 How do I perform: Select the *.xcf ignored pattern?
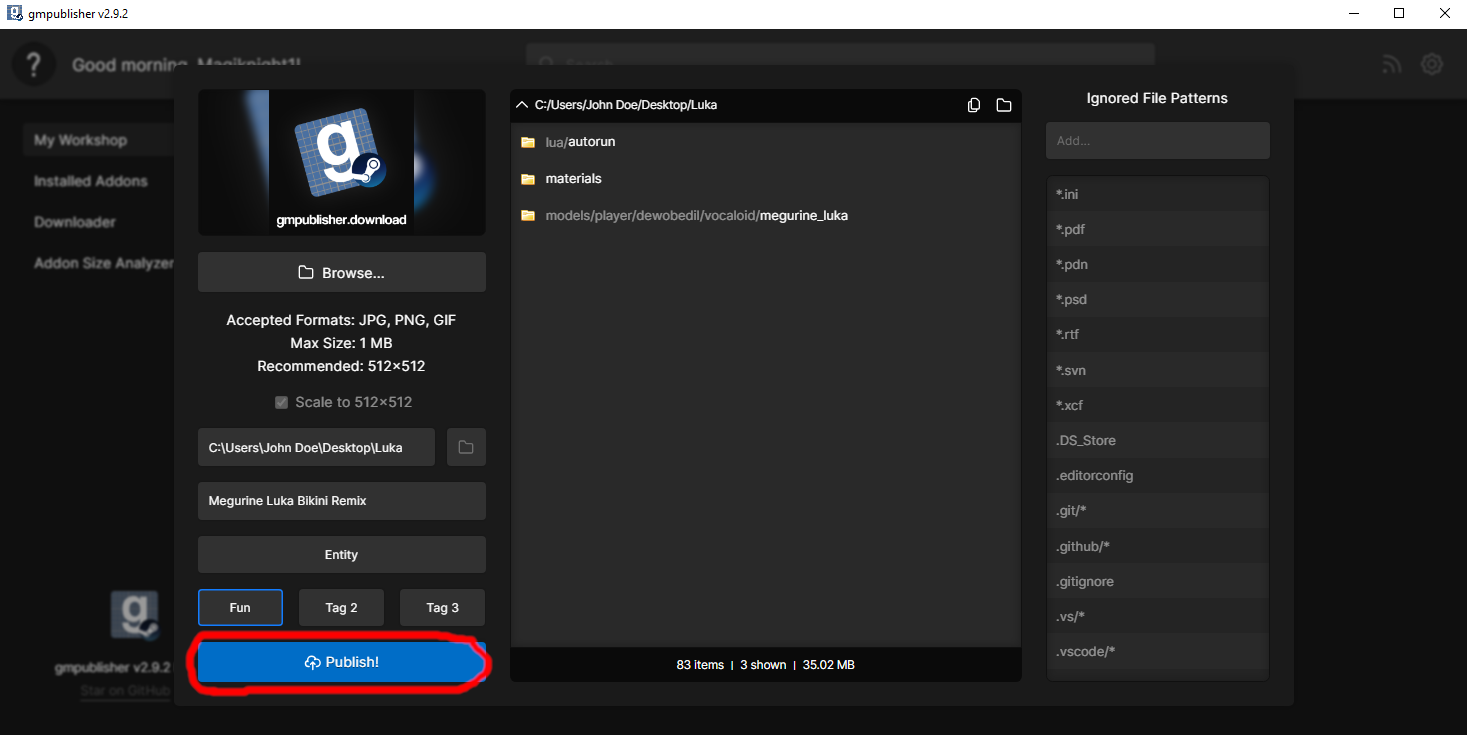(x=1158, y=405)
